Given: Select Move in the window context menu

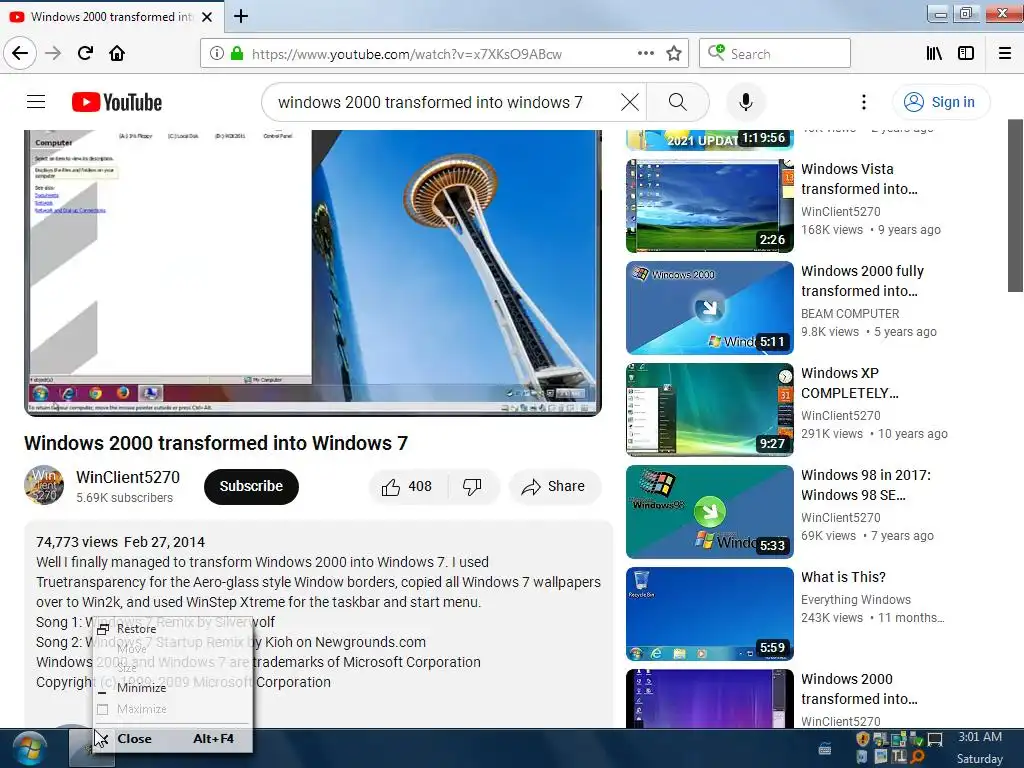Looking at the screenshot, I should click(x=172, y=648).
